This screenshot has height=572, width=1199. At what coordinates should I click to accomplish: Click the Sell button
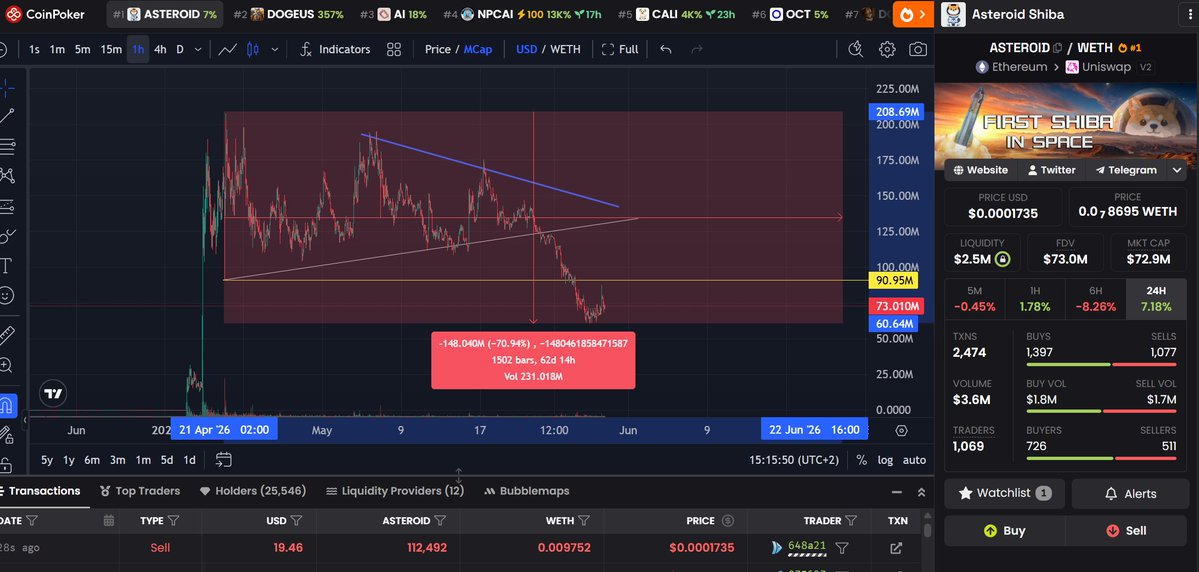tap(1126, 531)
